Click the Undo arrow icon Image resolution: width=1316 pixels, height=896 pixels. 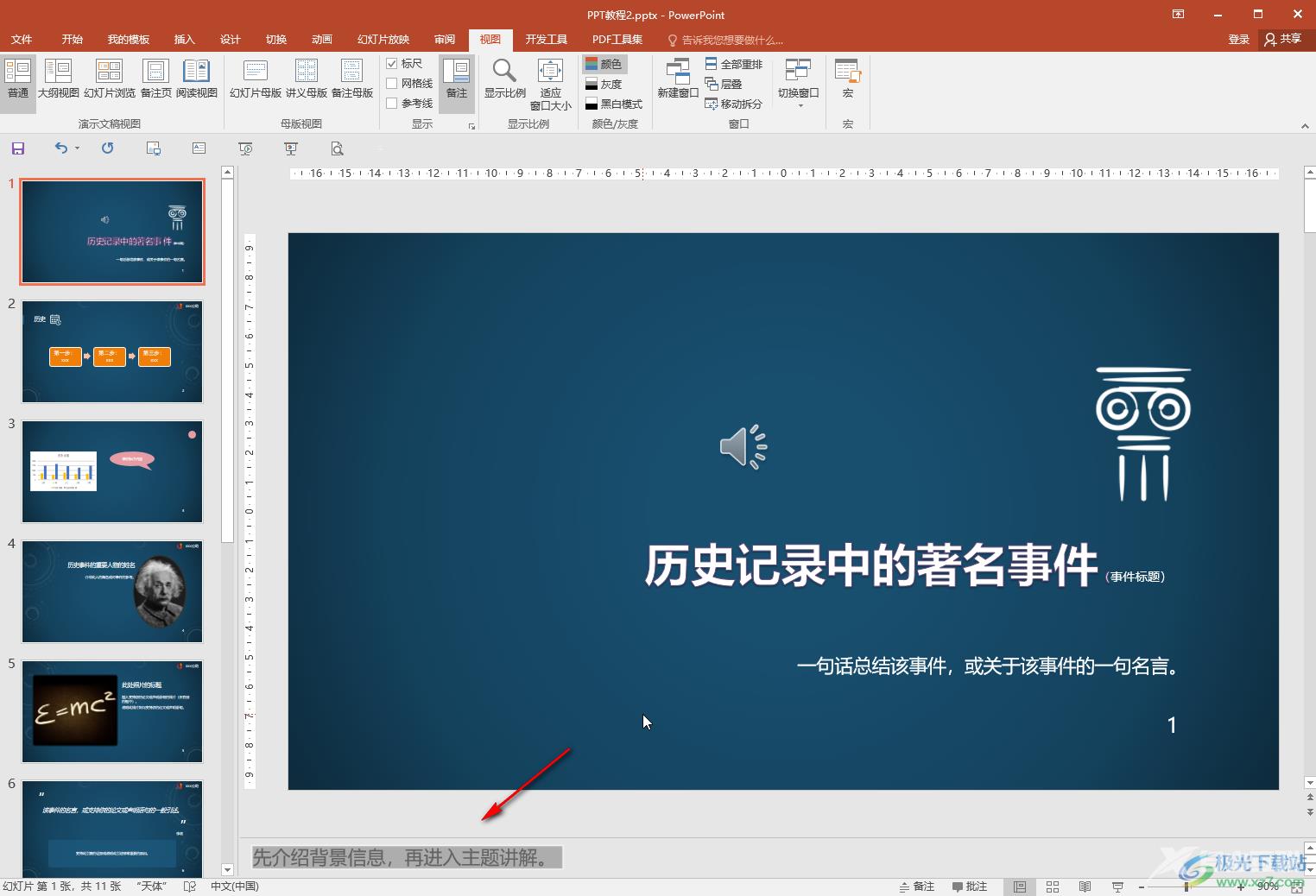(60, 148)
